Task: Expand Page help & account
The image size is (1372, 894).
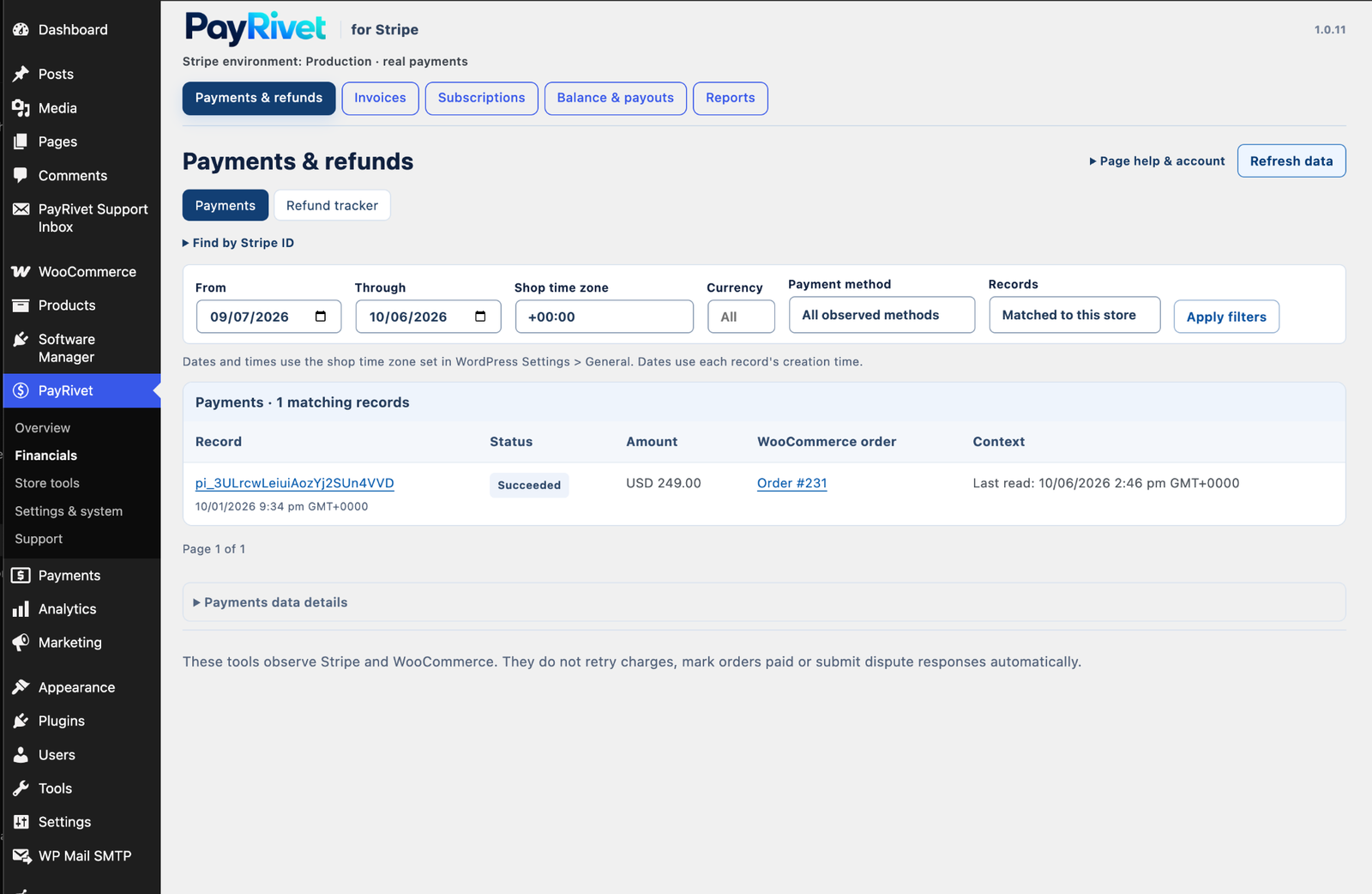Action: (x=1157, y=161)
